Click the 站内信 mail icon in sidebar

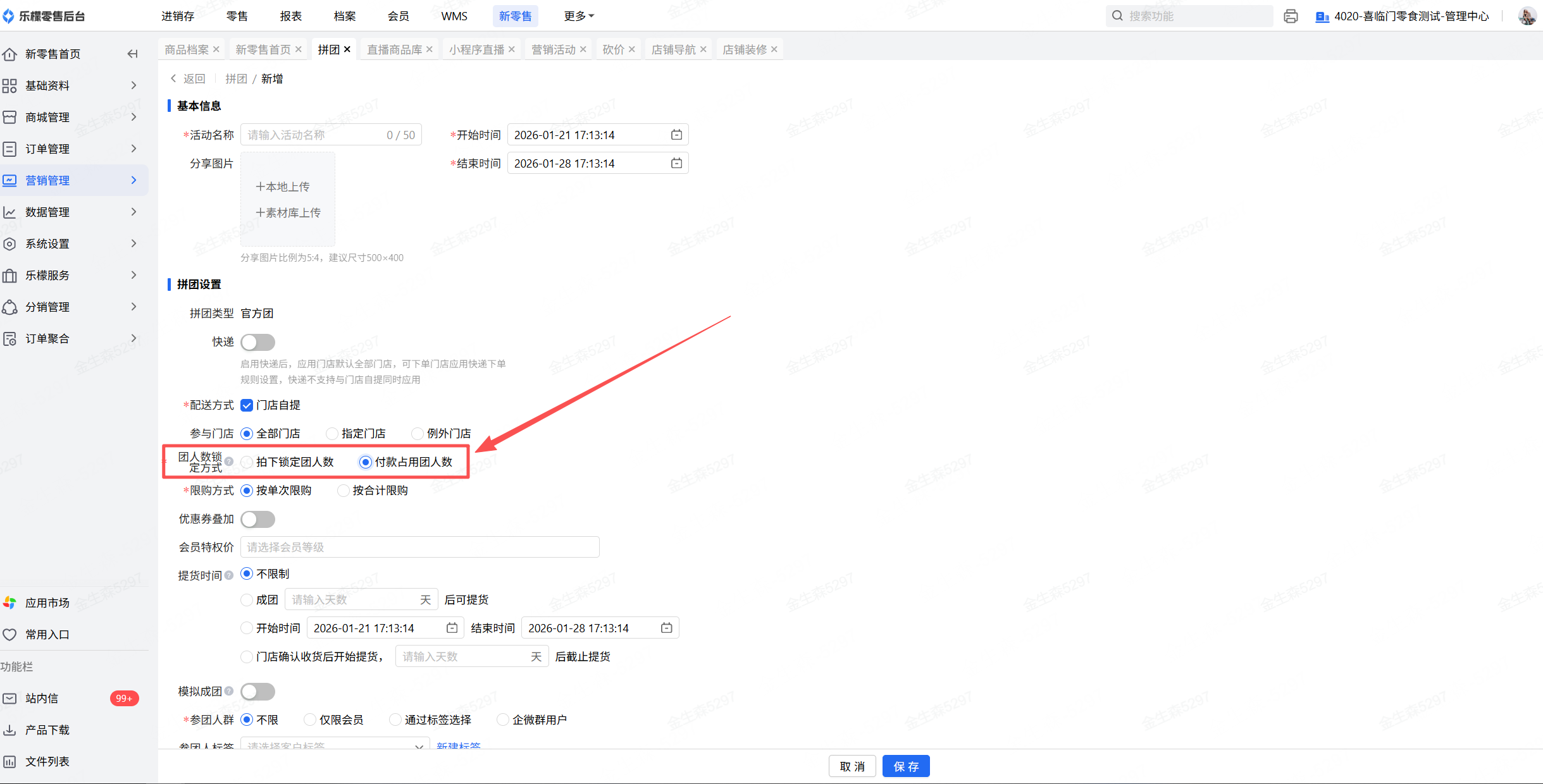(x=10, y=698)
